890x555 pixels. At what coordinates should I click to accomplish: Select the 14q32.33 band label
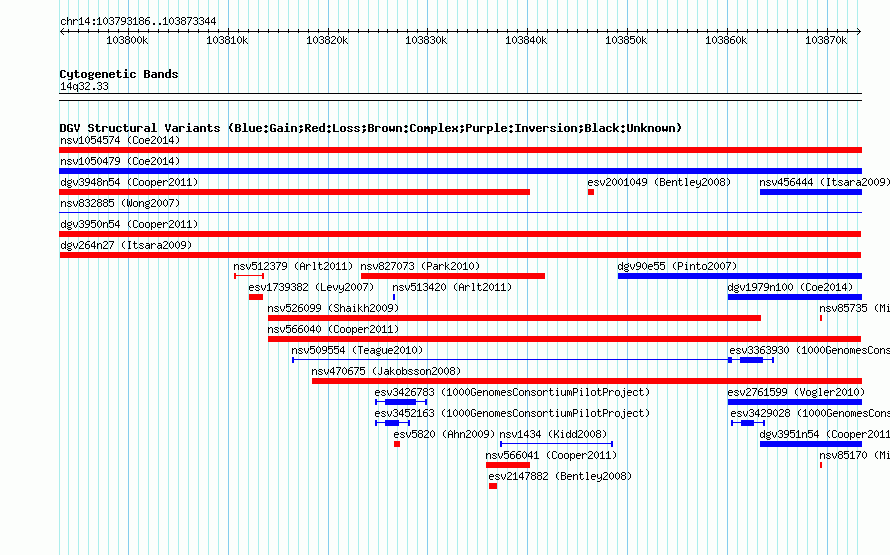tap(84, 86)
